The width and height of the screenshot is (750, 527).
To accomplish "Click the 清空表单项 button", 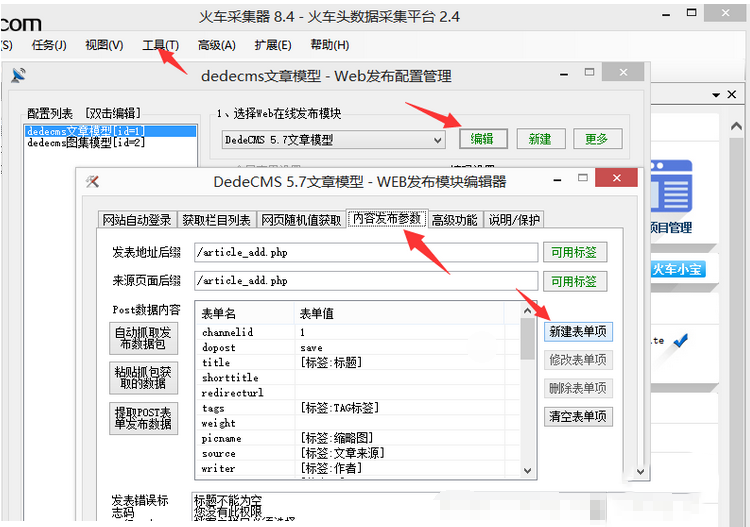I will [x=578, y=416].
